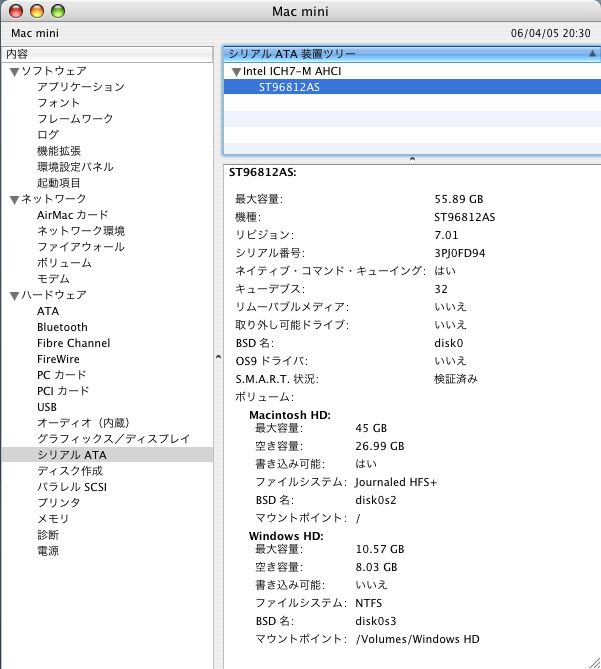Screen dimensions: 601x669
Task: Minimize the Mac mini window
Action: 37,11
